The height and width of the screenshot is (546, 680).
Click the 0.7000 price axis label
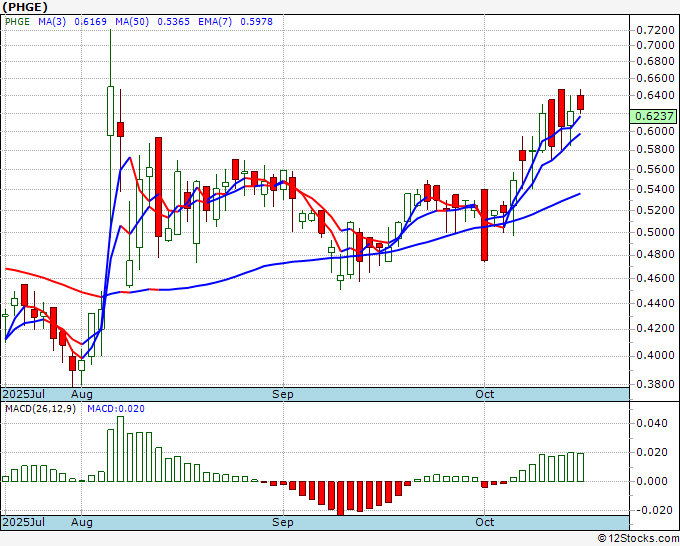655,46
